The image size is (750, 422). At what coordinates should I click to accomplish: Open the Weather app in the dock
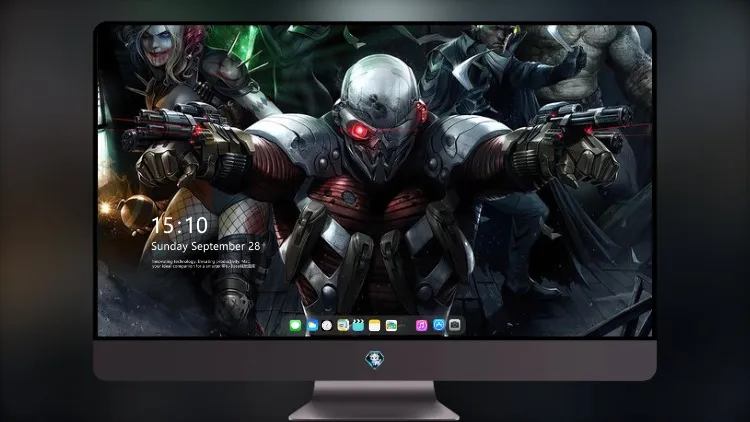312,326
